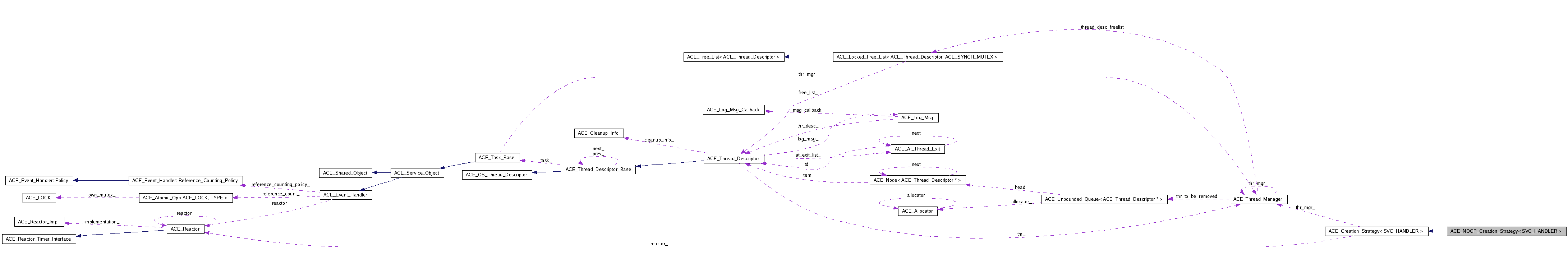Click the ACE_Creation_Strategy< SVC_HANDLER > node
This screenshot has width=1568, height=264.
1376,231
